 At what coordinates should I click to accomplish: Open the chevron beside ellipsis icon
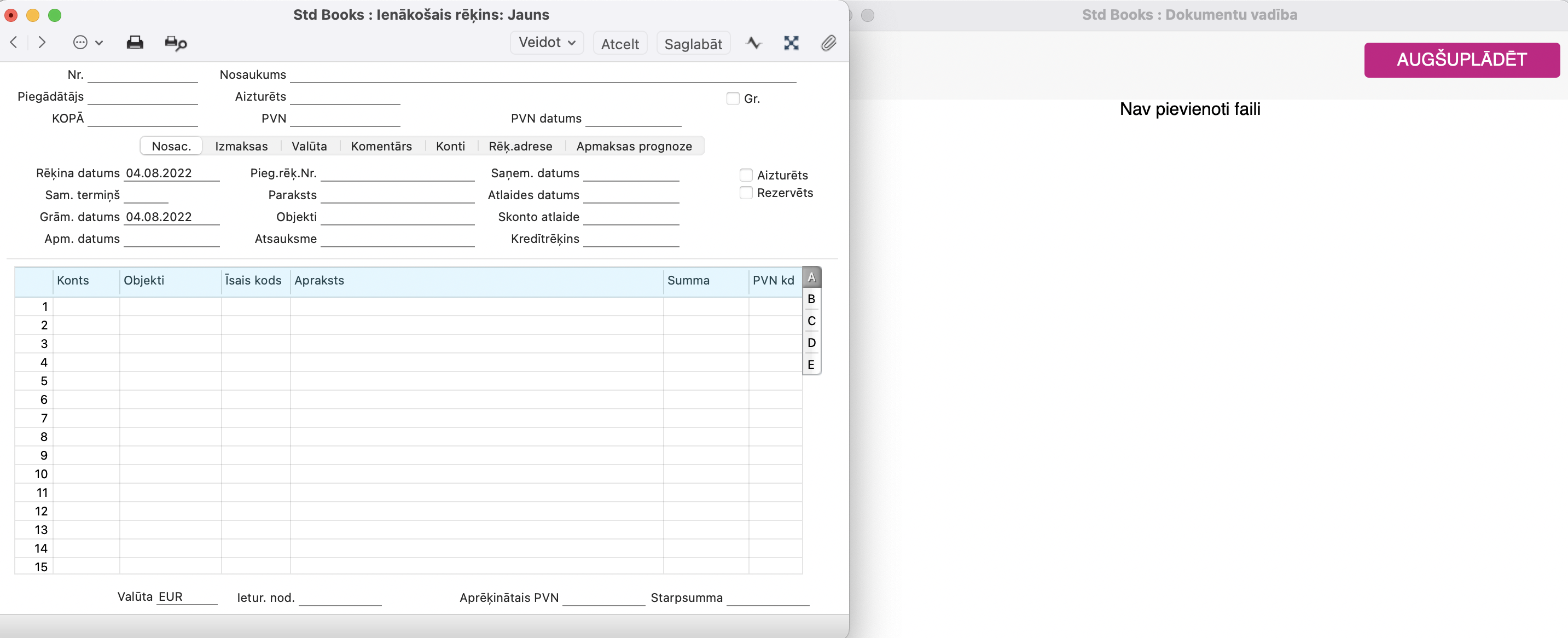pos(99,43)
